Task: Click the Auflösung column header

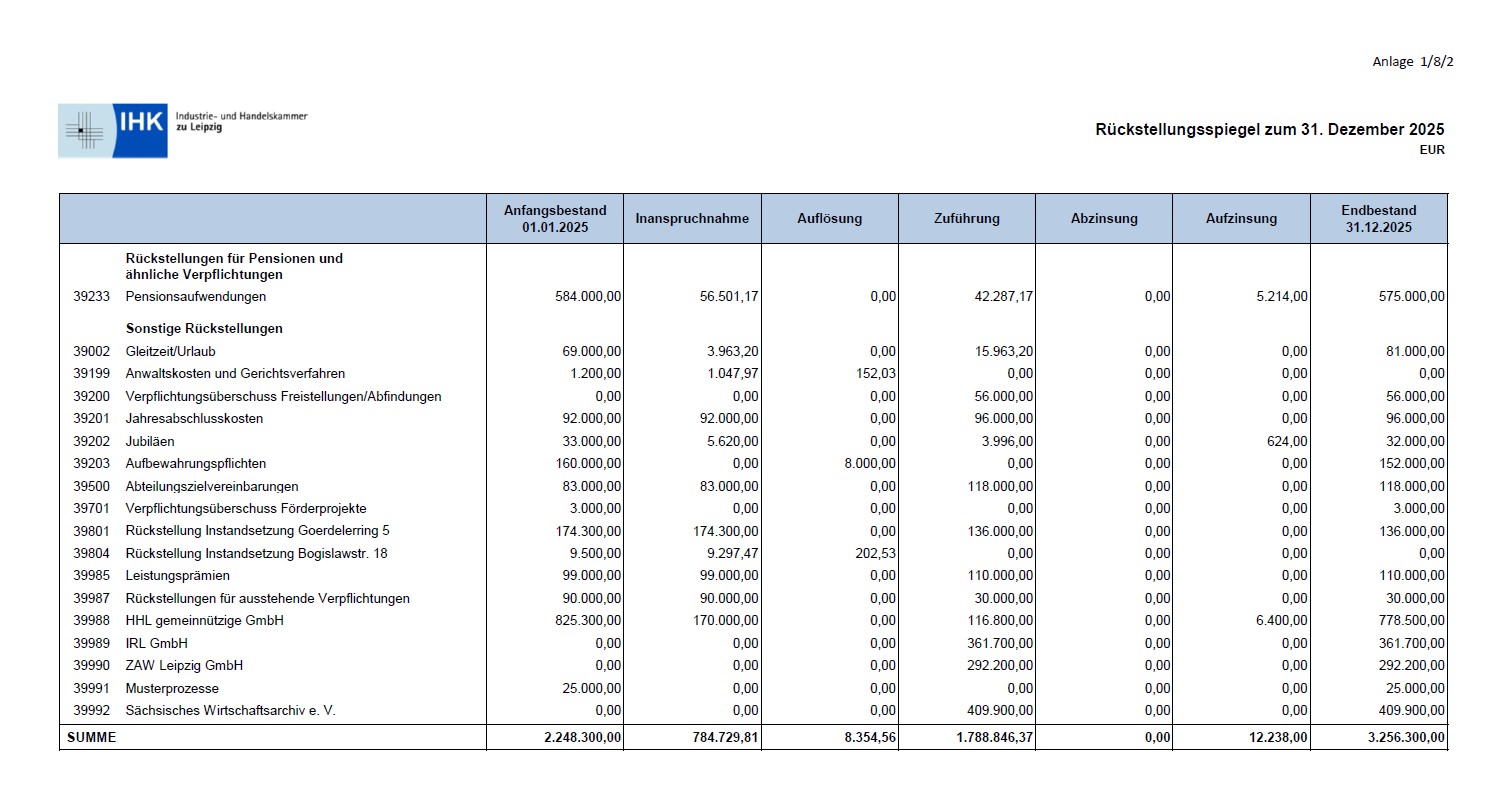Action: point(830,218)
